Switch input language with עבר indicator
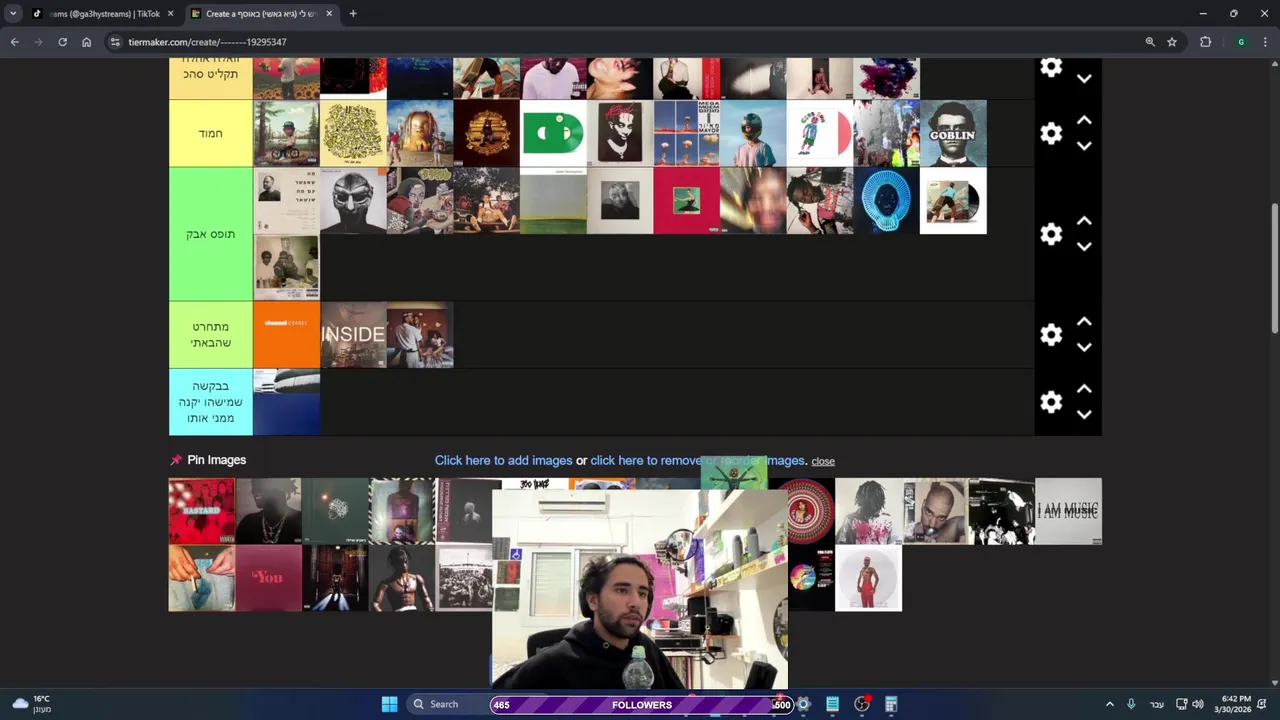 click(x=1157, y=704)
